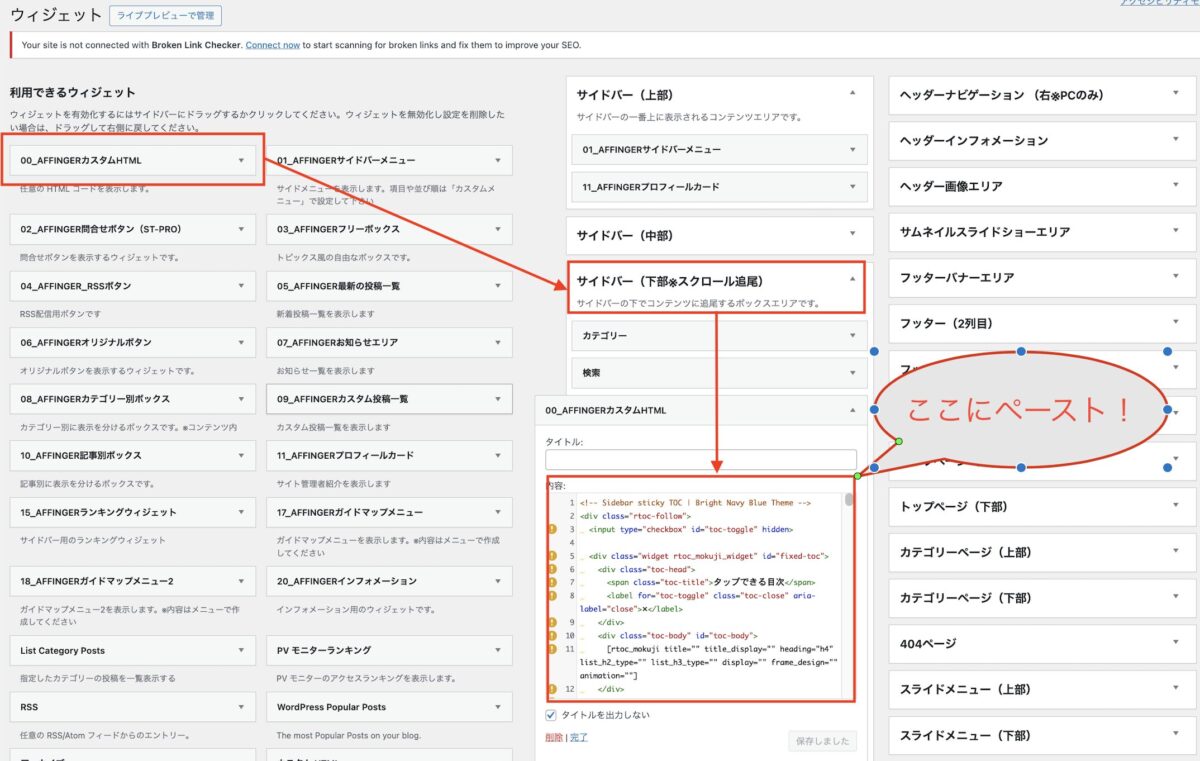Click the 保存しました button
The width and height of the screenshot is (1200, 761).
823,741
